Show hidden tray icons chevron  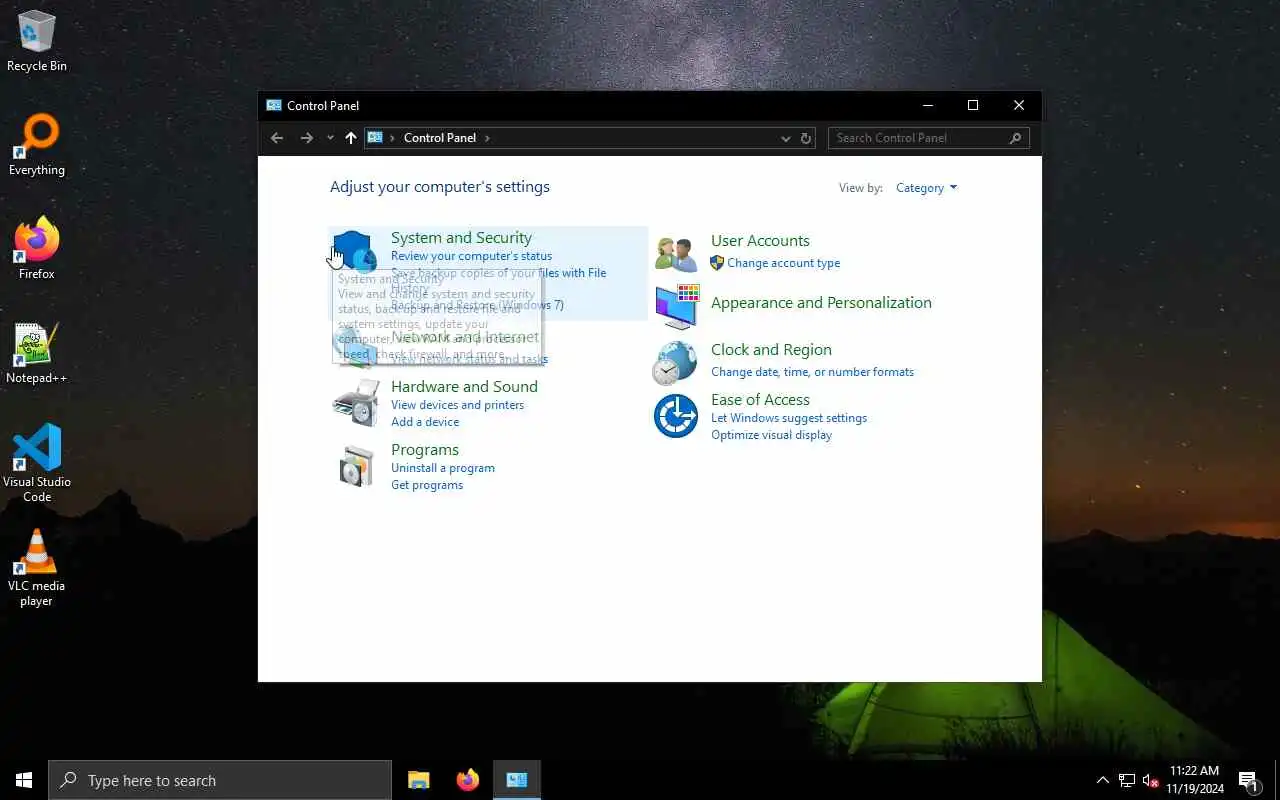click(x=1103, y=780)
